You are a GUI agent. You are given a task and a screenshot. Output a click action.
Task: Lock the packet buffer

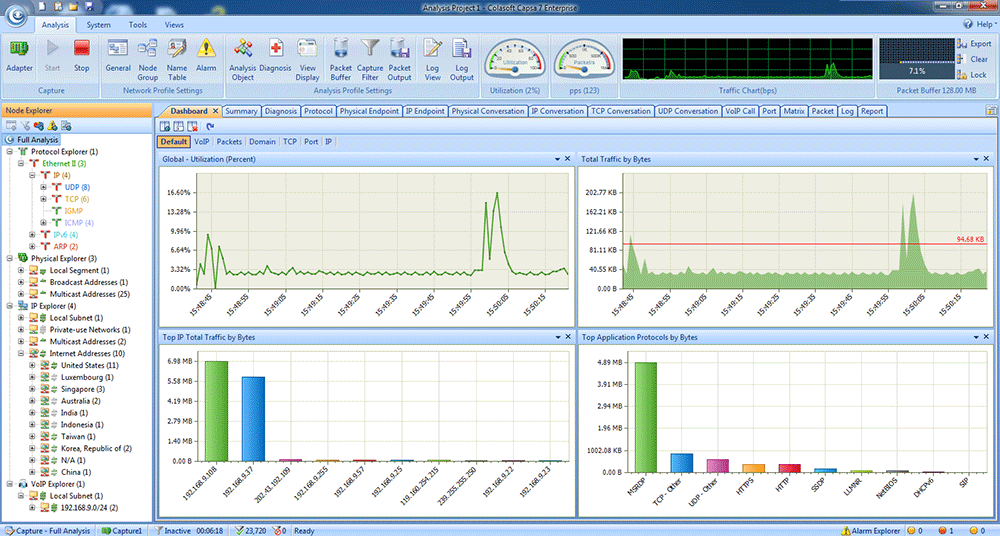[972, 75]
